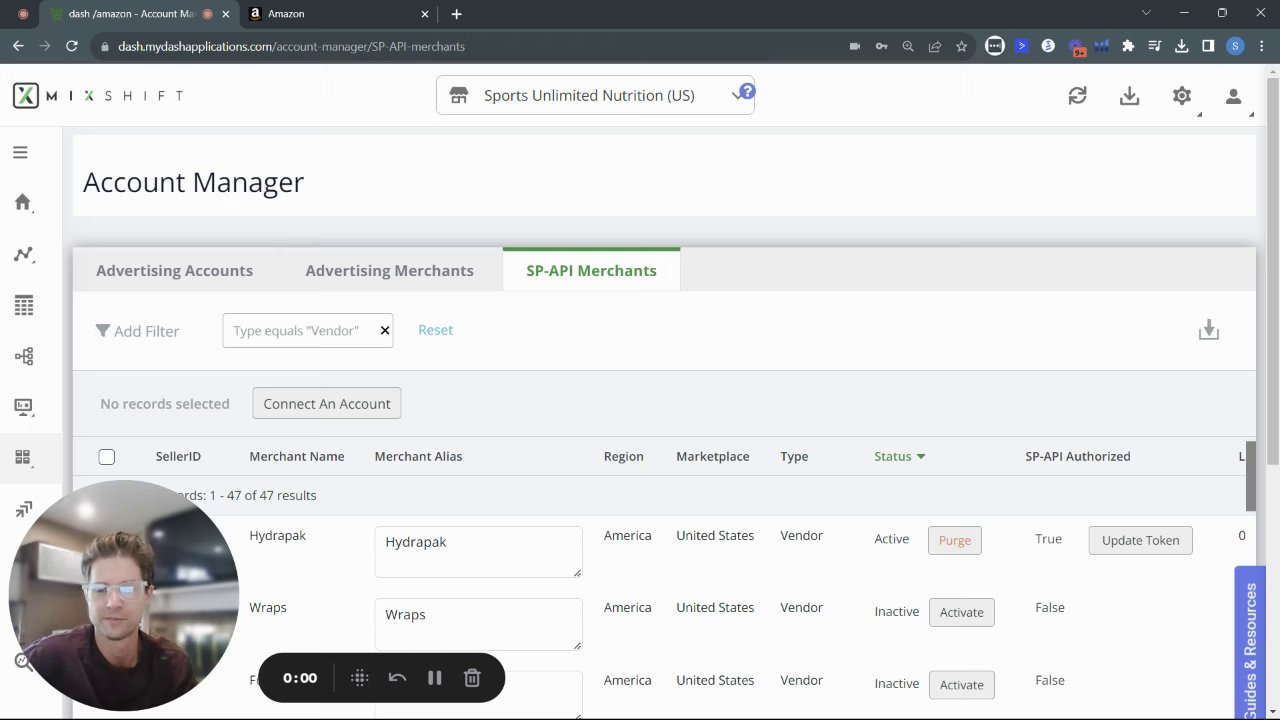This screenshot has height=720, width=1280.
Task: Remove the Type equals Vendor filter
Action: coord(384,331)
